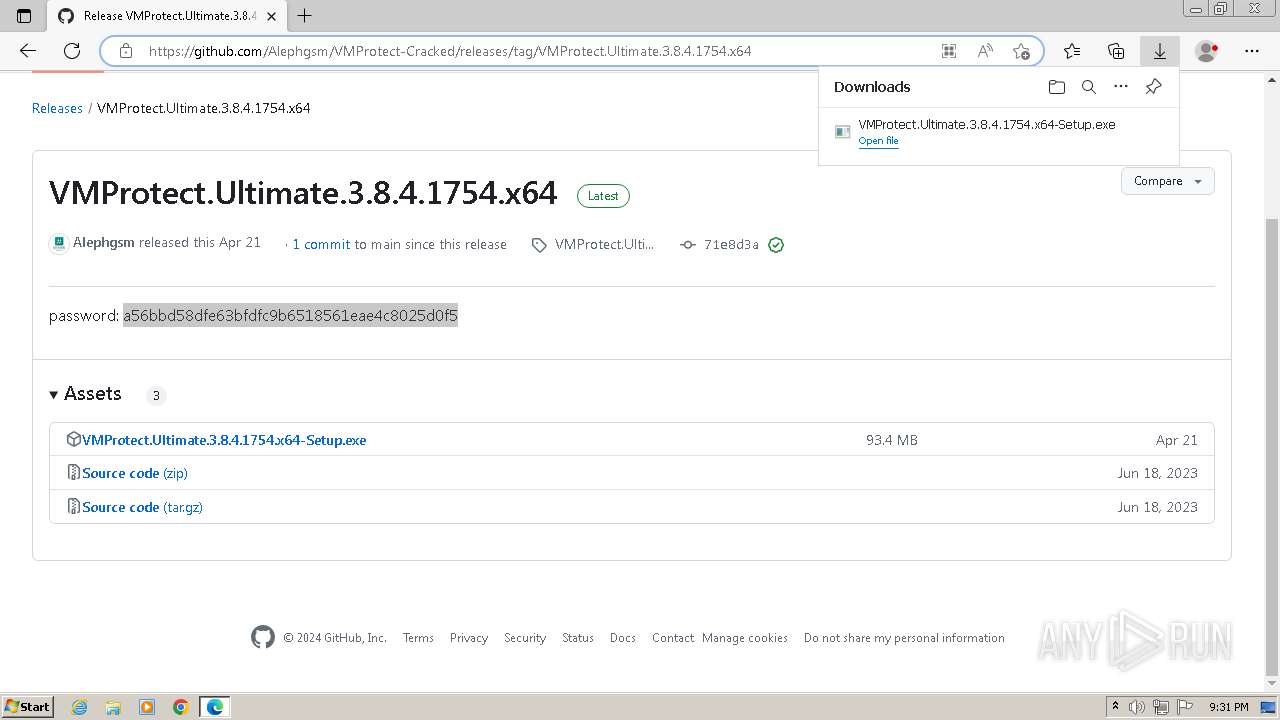The image size is (1280, 720).
Task: Pin the Downloads panel
Action: coord(1153,87)
